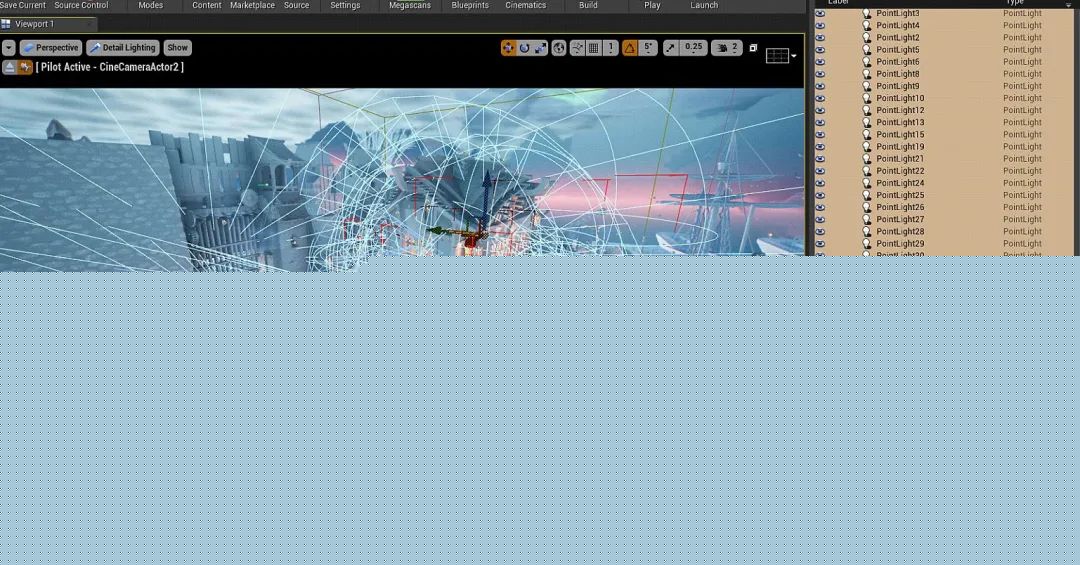Select the rotate transform gizmo tool
This screenshot has width=1080, height=565.
(524, 48)
